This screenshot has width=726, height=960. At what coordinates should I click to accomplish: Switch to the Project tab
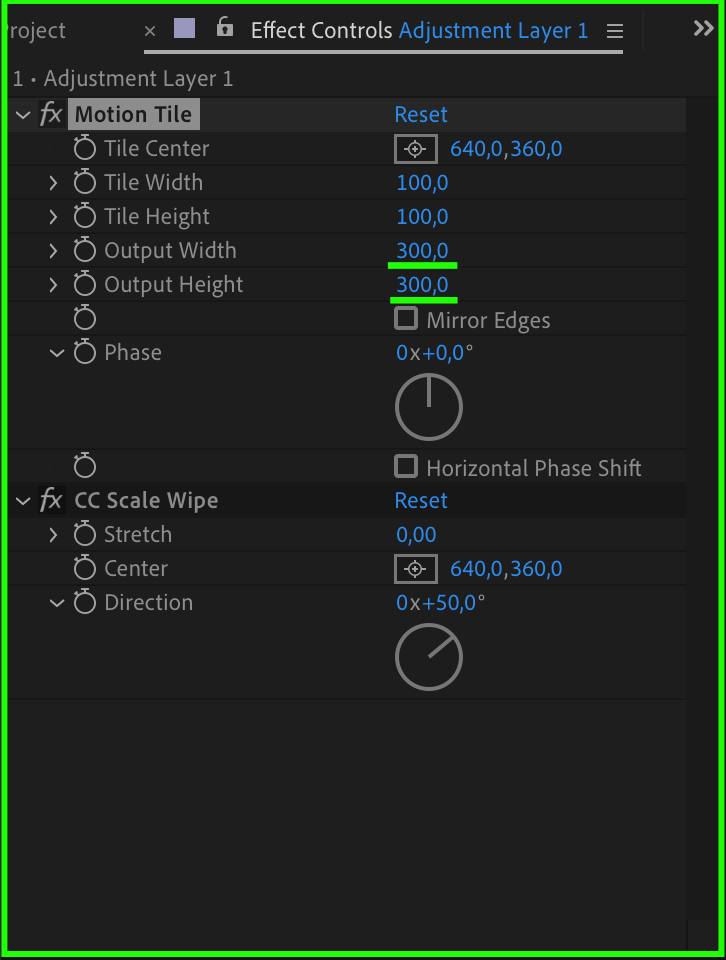[x=34, y=31]
